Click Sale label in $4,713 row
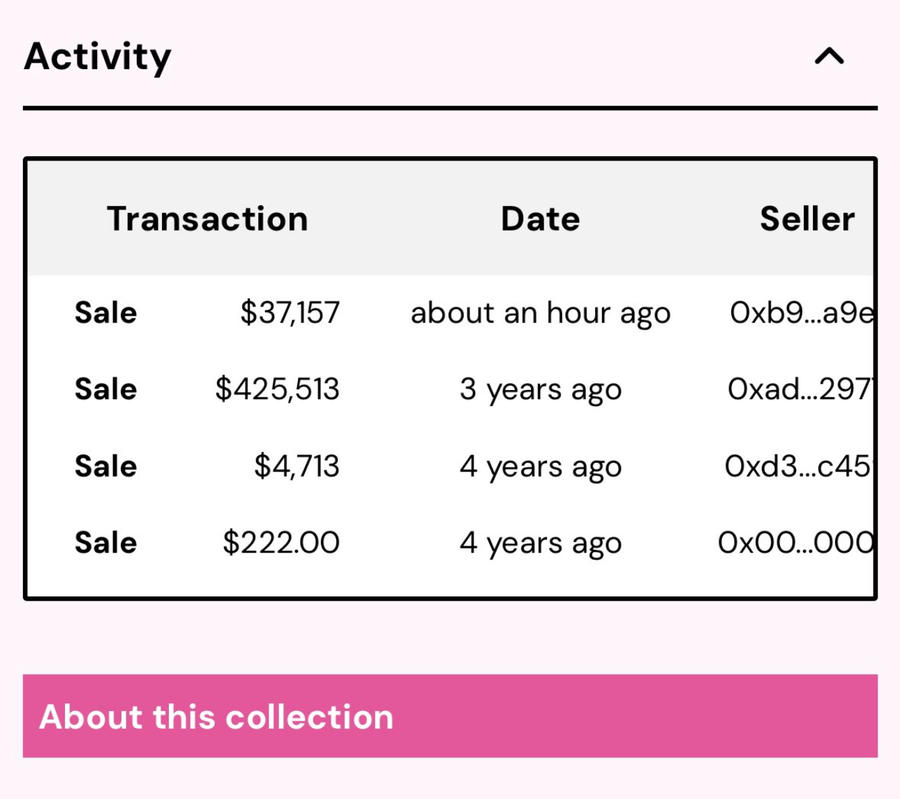 [x=105, y=466]
